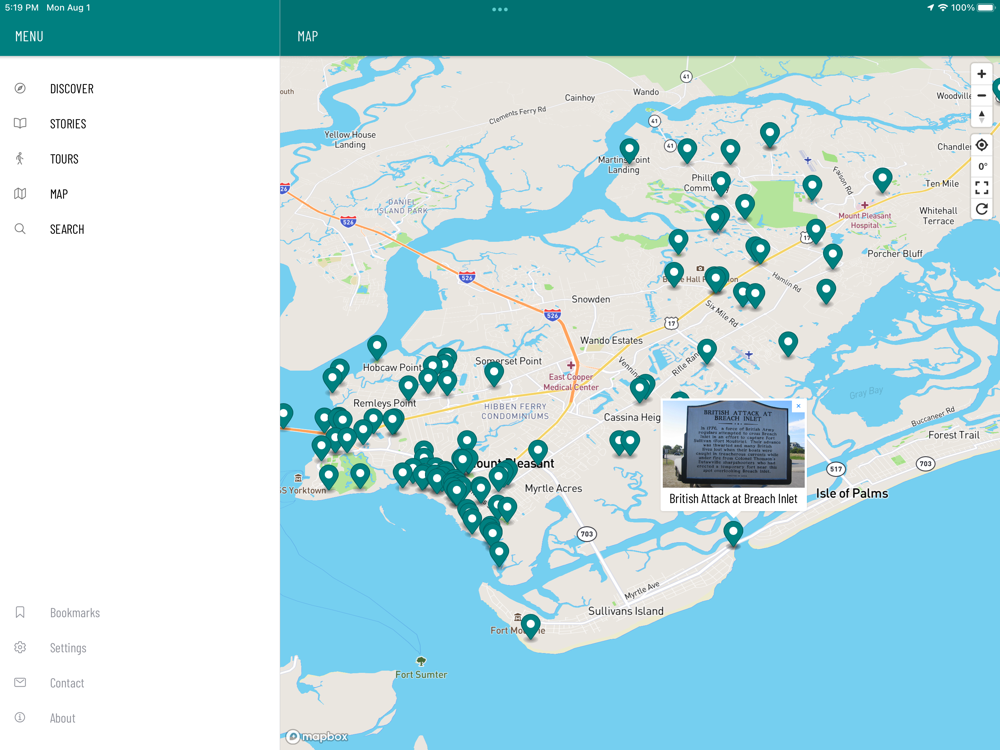Viewport: 1000px width, 750px height.
Task: Tap the Wi-Fi status icon
Action: pos(943,8)
